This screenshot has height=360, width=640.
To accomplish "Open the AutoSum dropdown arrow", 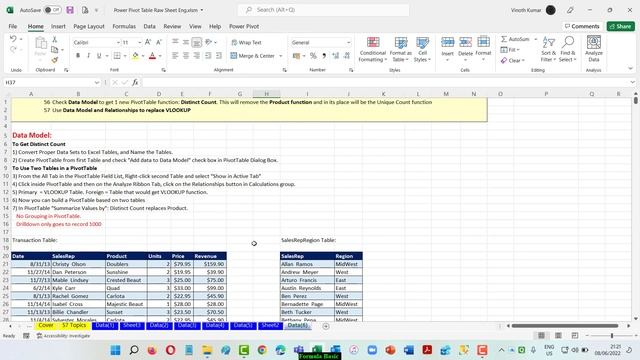I will (536, 39).
